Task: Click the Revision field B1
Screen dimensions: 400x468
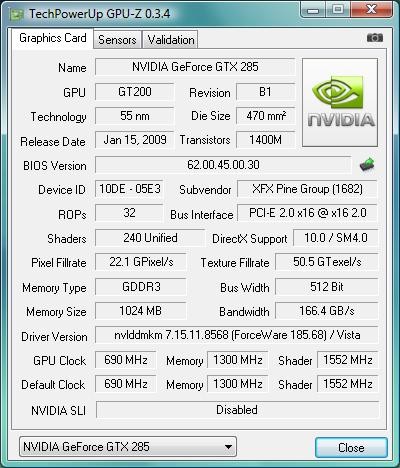Action: [x=266, y=92]
